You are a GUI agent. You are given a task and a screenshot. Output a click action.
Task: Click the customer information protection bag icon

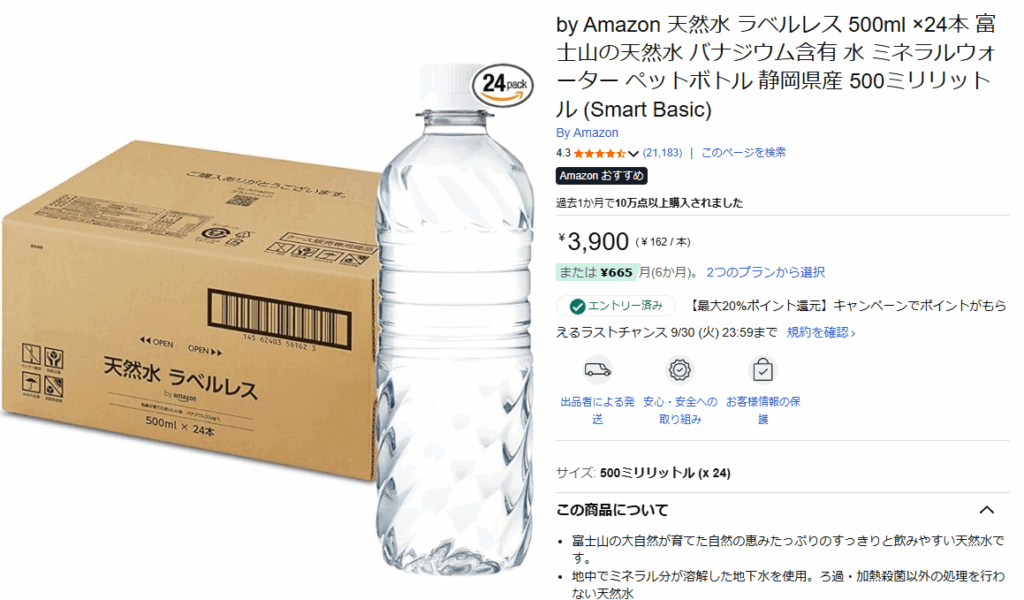click(763, 370)
